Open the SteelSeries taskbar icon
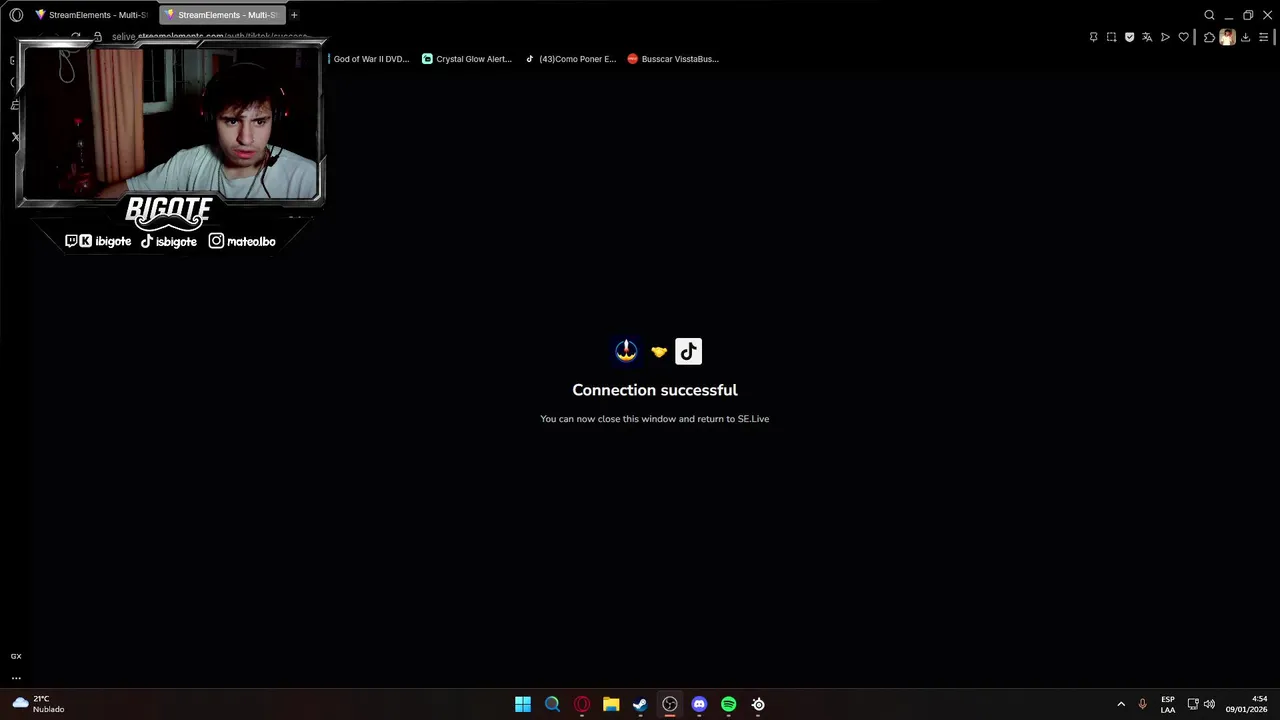The width and height of the screenshot is (1280, 720). click(x=758, y=704)
